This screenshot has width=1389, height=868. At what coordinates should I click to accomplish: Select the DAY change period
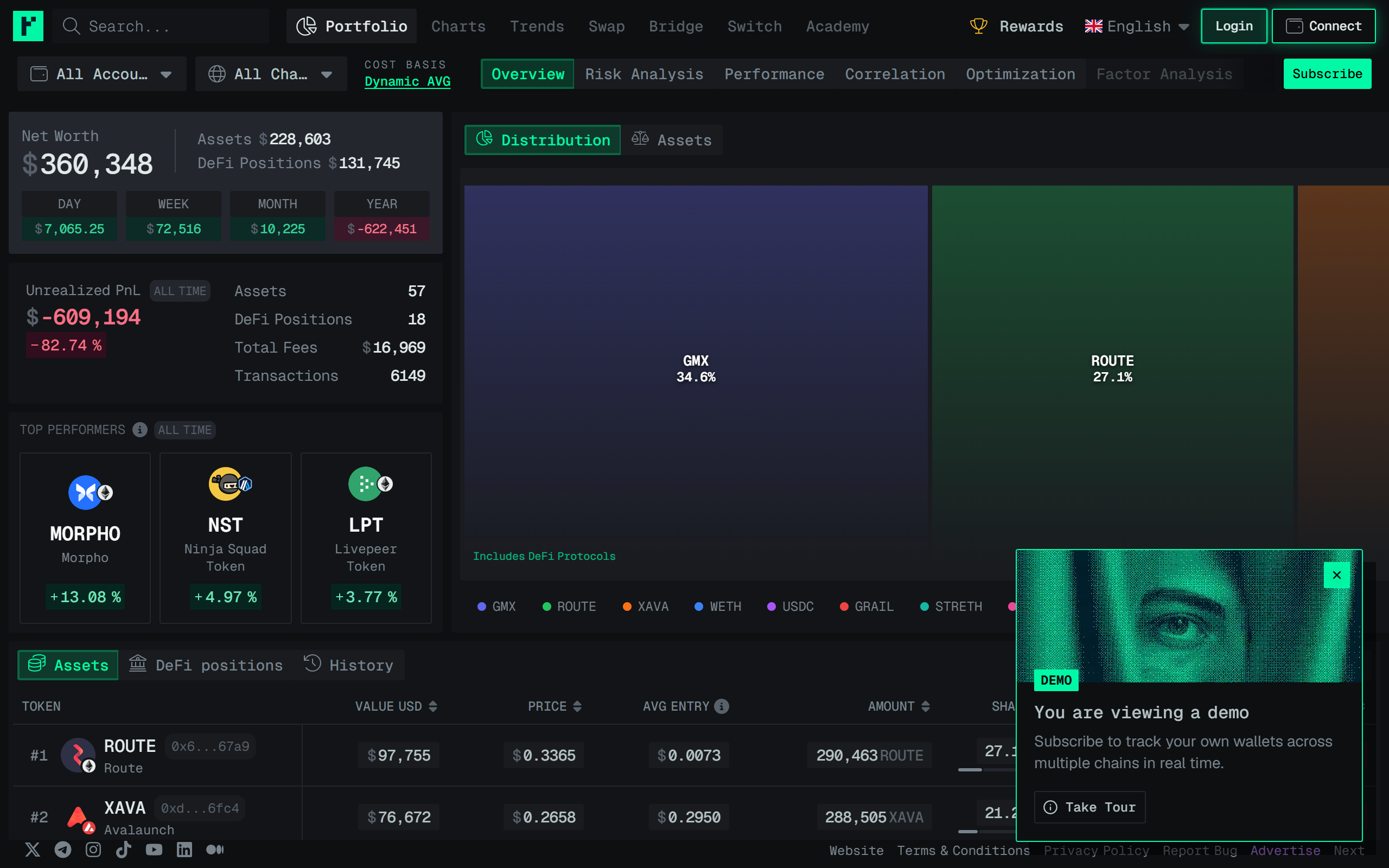[69, 216]
